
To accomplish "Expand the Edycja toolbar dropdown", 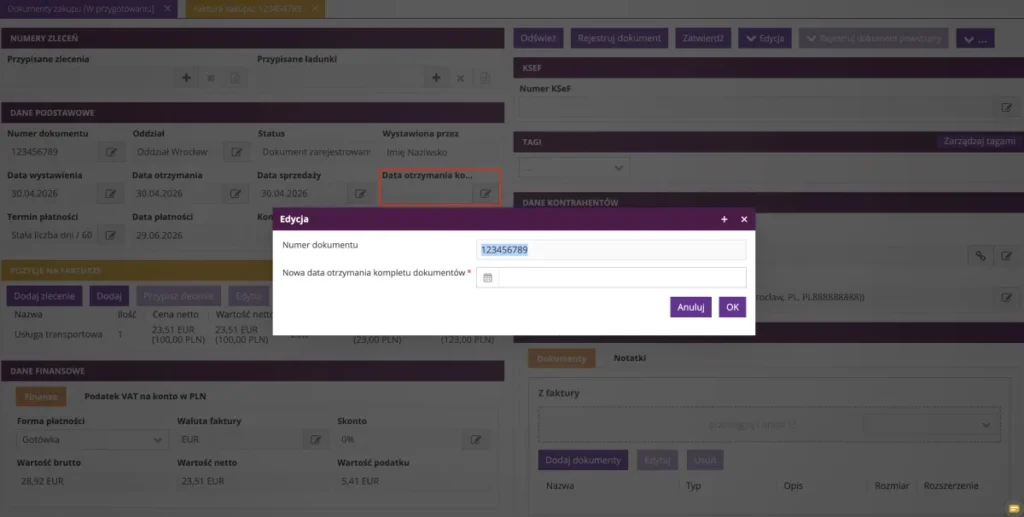I will (765, 39).
